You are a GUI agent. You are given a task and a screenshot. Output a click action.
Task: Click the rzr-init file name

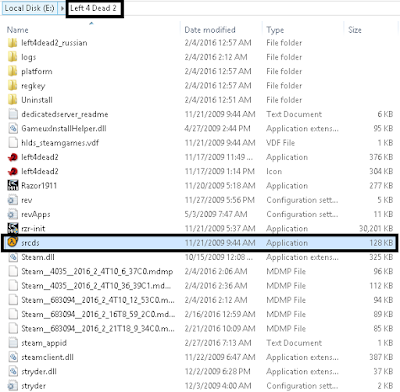(33, 229)
